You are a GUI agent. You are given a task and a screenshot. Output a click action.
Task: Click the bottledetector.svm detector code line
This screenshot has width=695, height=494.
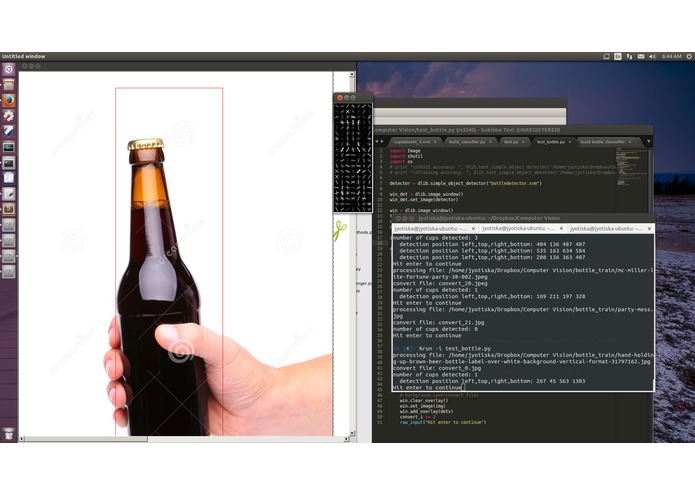coord(465,183)
